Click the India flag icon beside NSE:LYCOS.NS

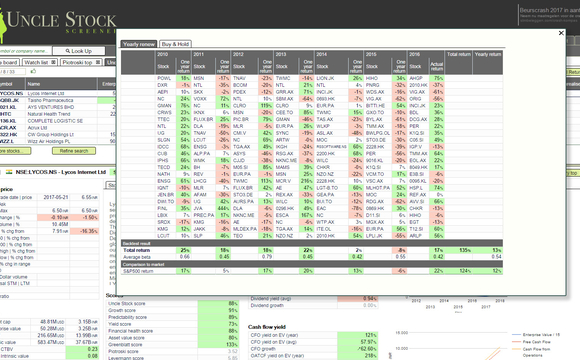pos(9,172)
